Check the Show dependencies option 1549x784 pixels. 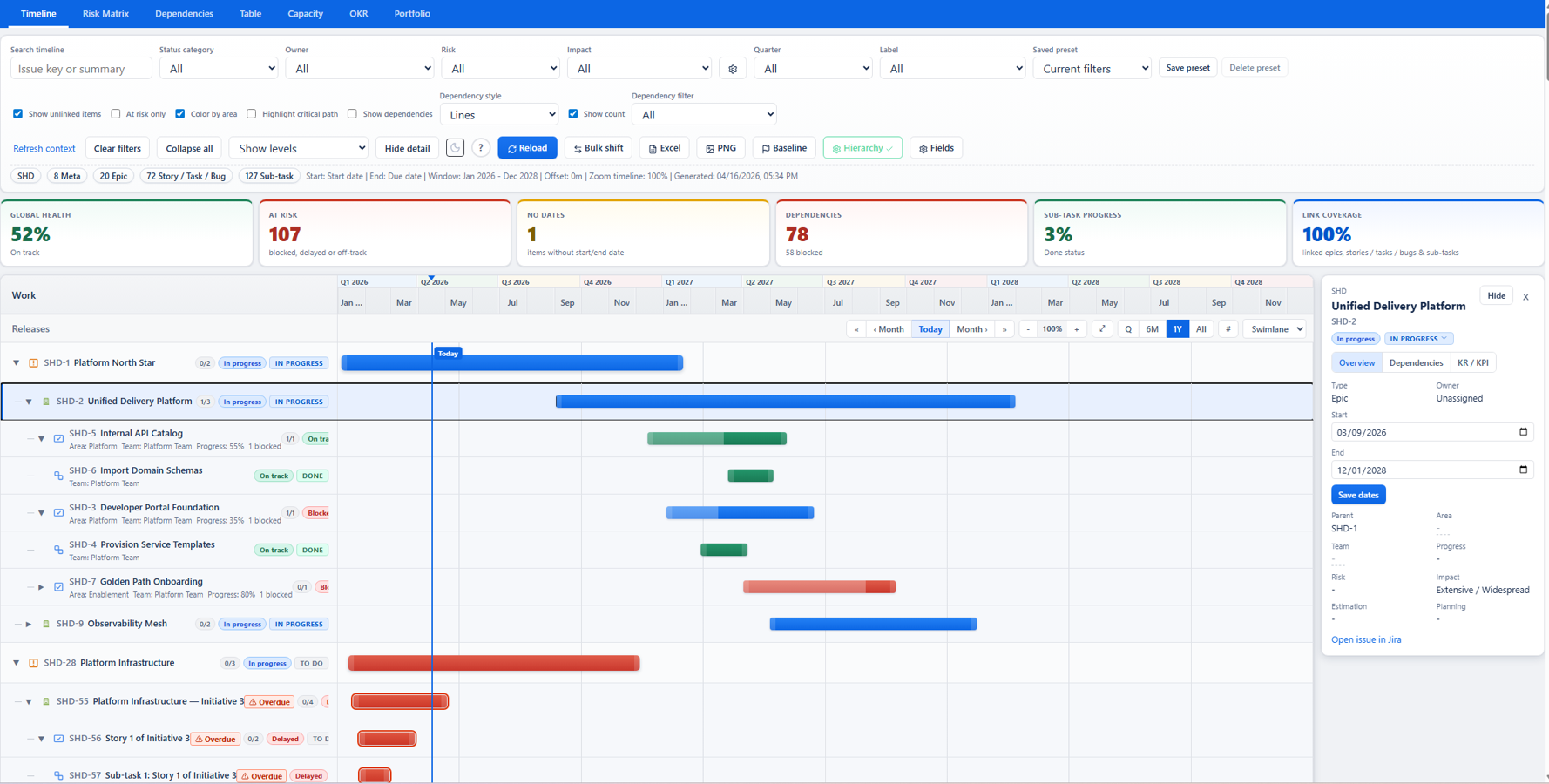(352, 113)
